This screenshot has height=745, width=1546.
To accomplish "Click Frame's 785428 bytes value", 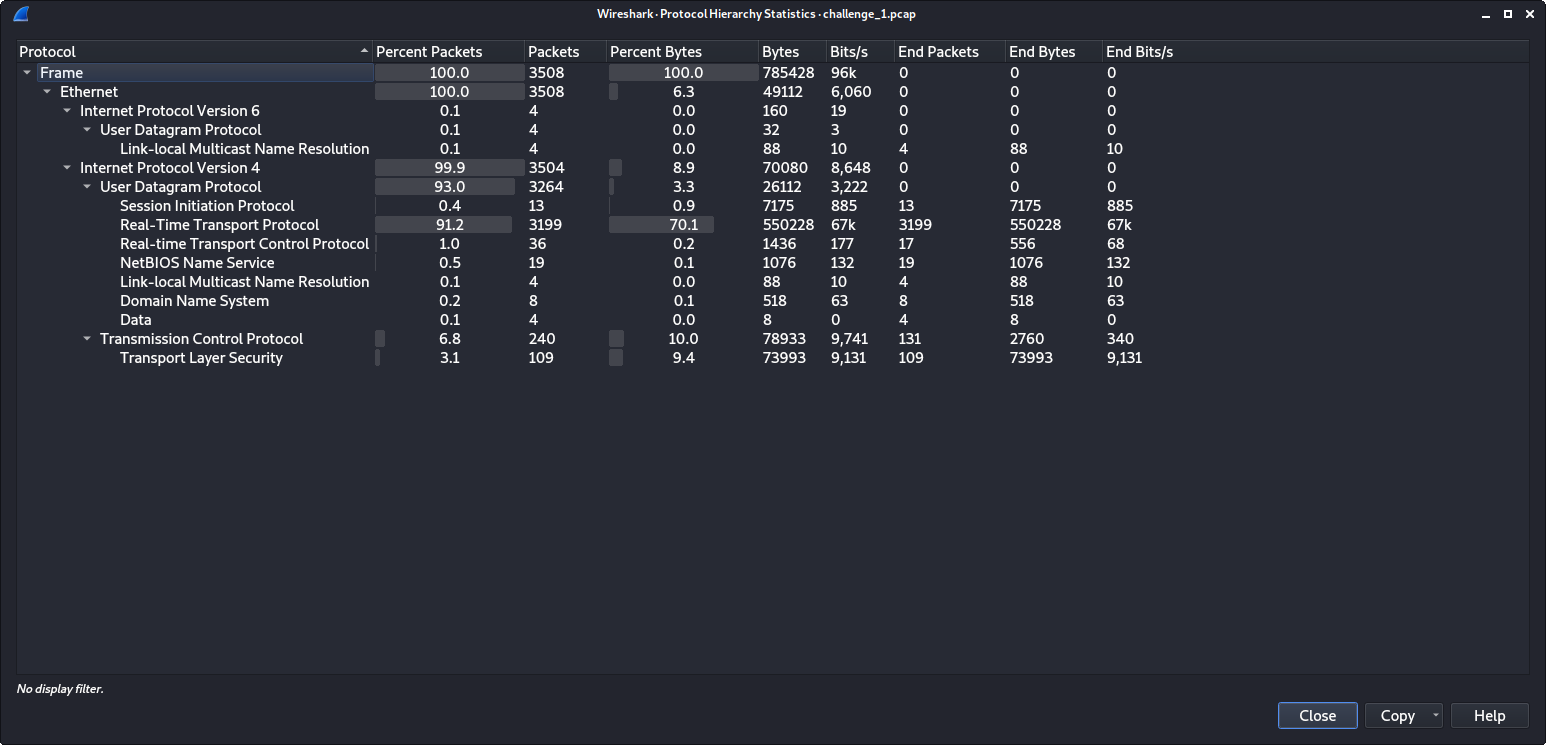I will tap(788, 73).
